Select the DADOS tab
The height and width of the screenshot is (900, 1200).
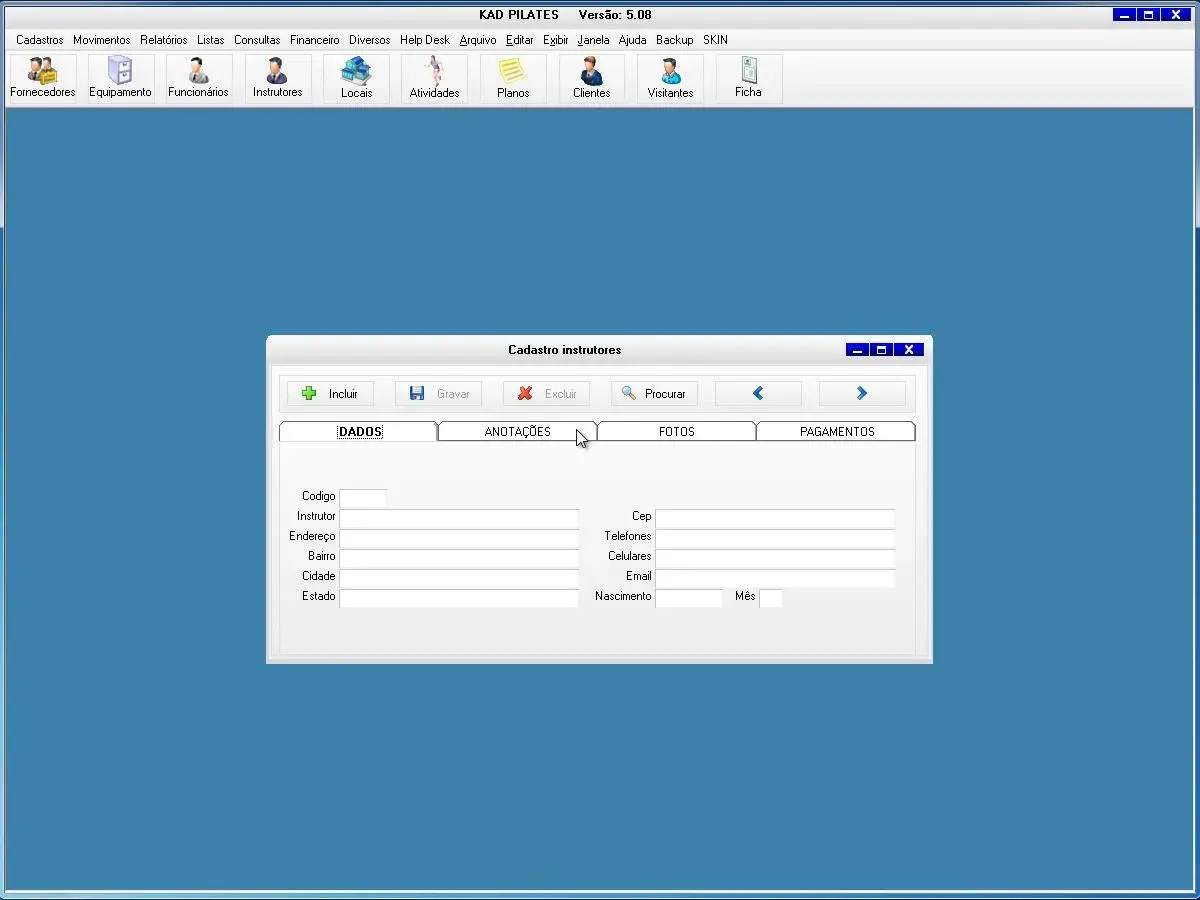[x=358, y=431]
